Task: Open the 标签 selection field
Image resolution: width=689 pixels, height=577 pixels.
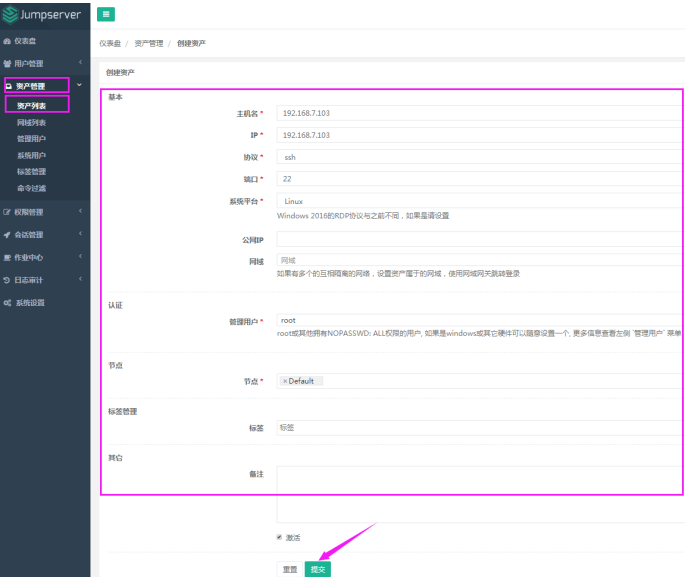Action: click(x=480, y=428)
